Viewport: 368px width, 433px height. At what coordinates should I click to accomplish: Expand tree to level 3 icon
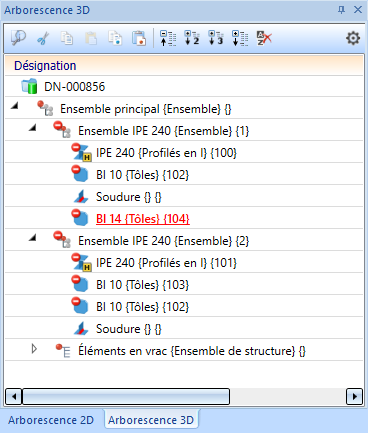tap(216, 38)
